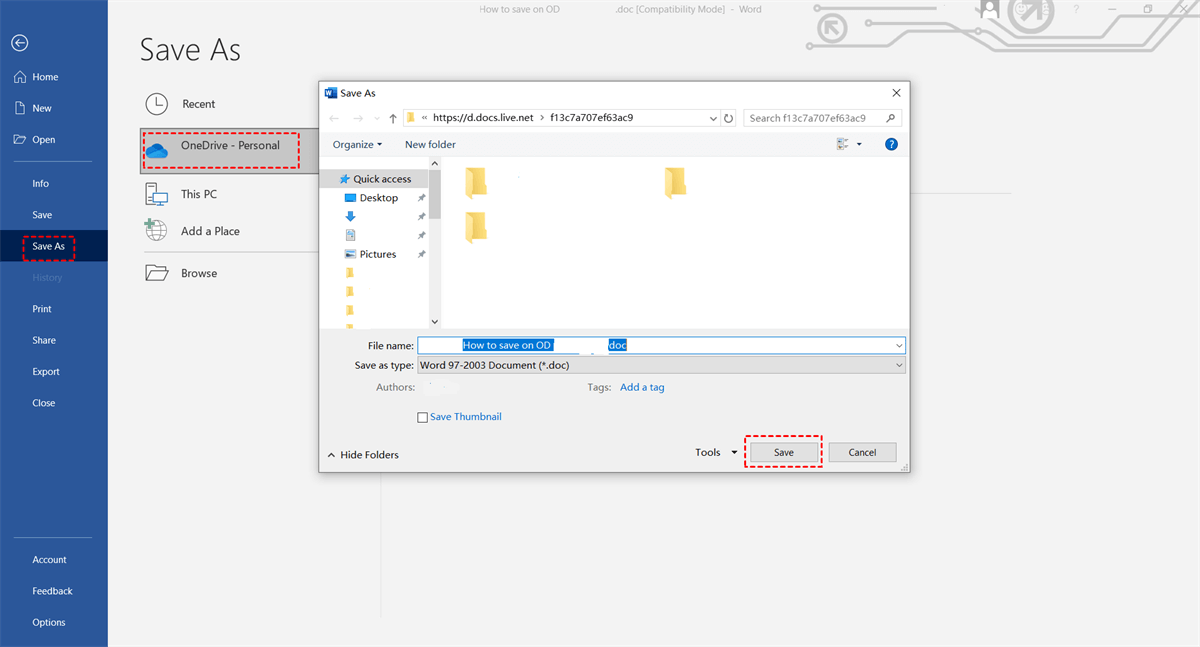Collapse with Hide Folders

[x=363, y=455]
